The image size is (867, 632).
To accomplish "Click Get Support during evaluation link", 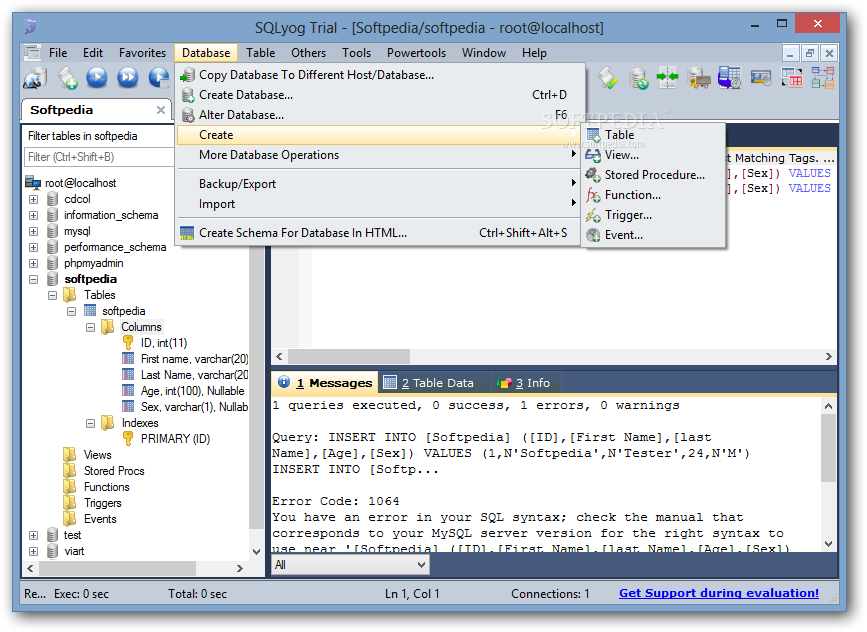I will (x=718, y=593).
